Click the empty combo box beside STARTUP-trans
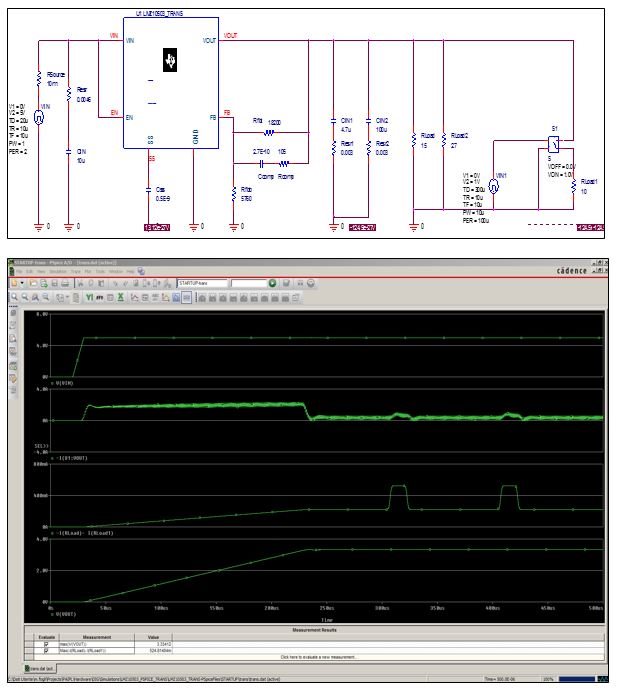617x692 pixels. coord(249,283)
